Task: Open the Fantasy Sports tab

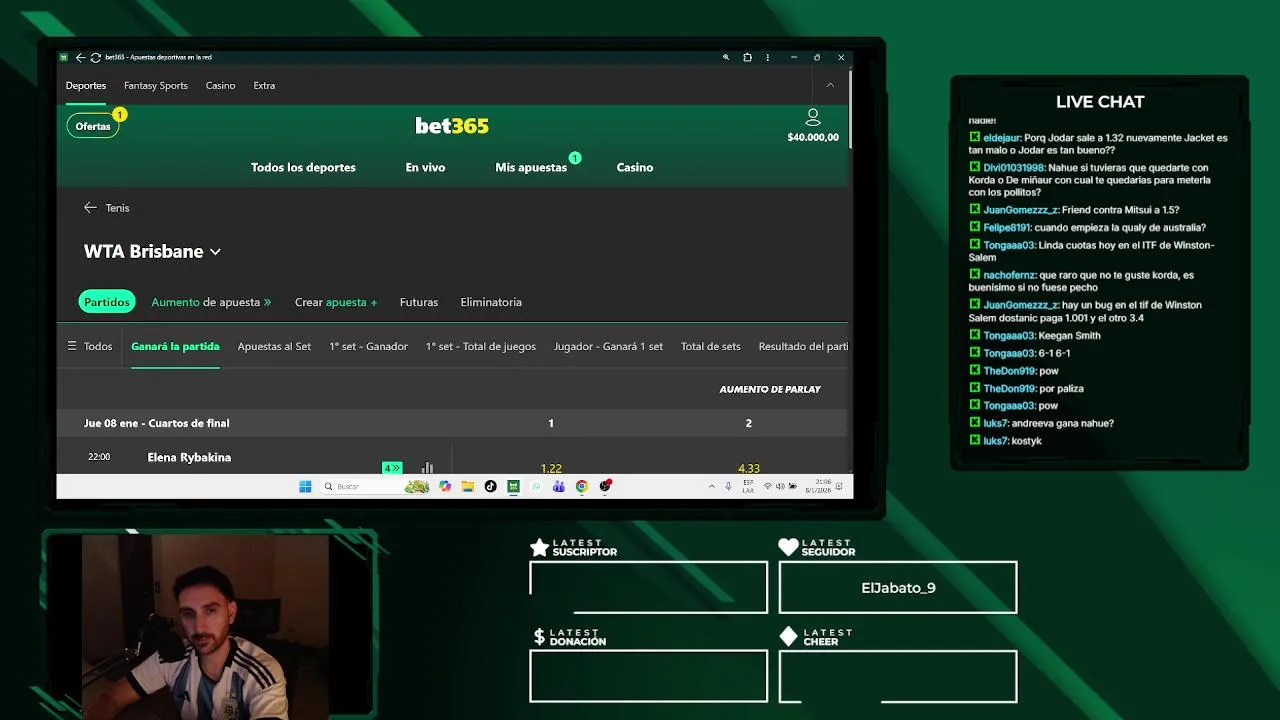Action: [x=156, y=86]
